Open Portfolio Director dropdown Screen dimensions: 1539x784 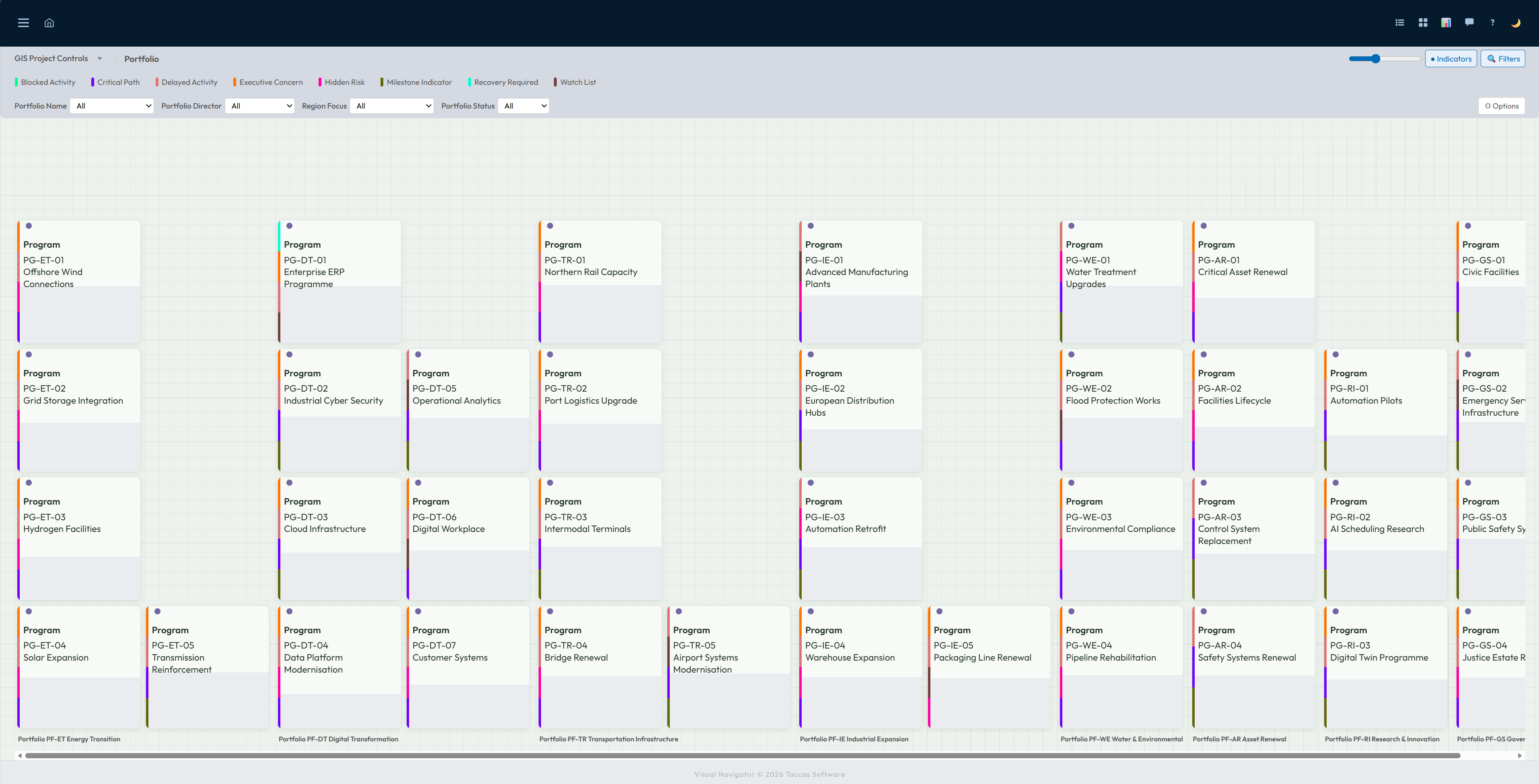260,106
